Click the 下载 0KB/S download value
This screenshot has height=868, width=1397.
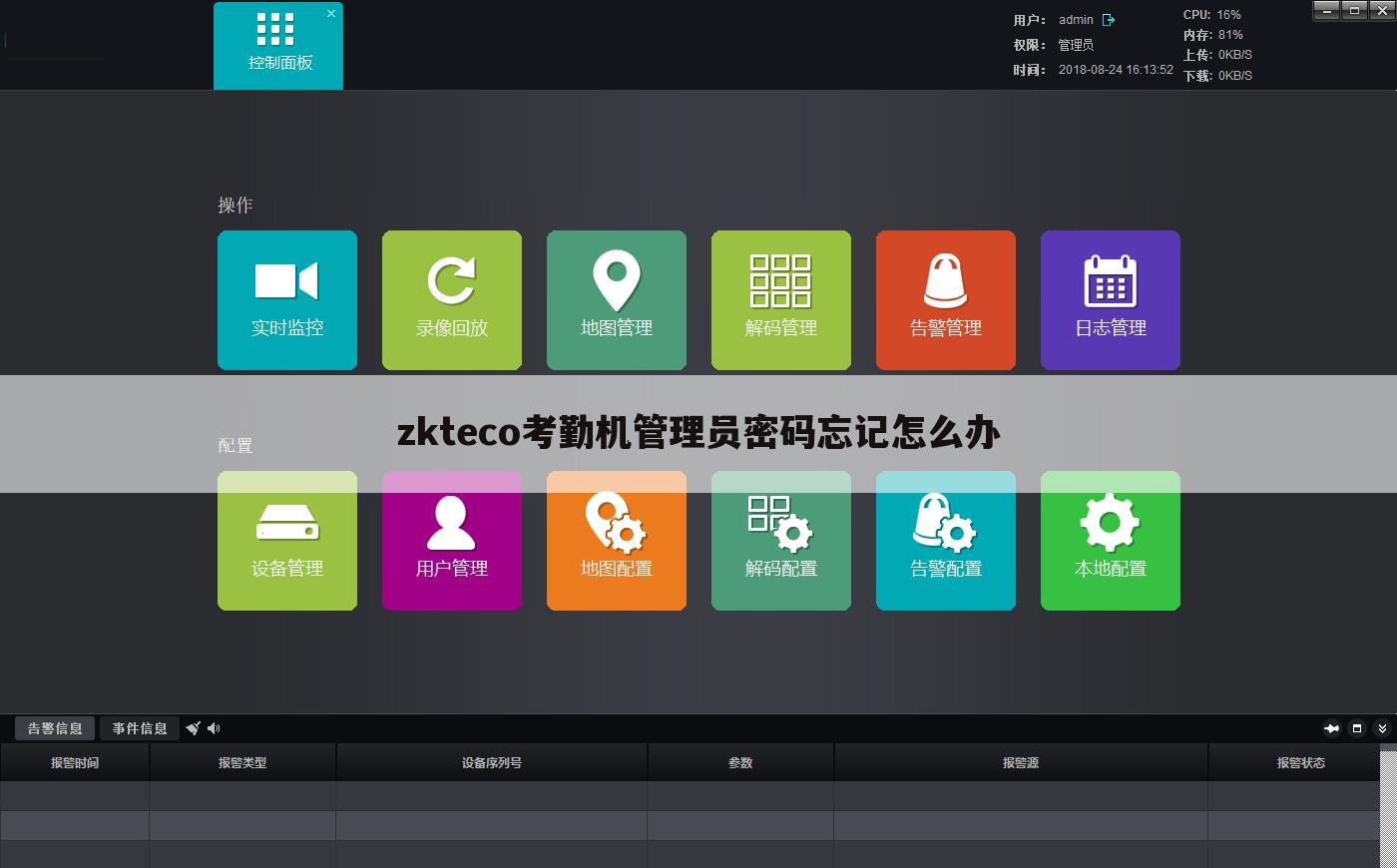tap(1235, 76)
